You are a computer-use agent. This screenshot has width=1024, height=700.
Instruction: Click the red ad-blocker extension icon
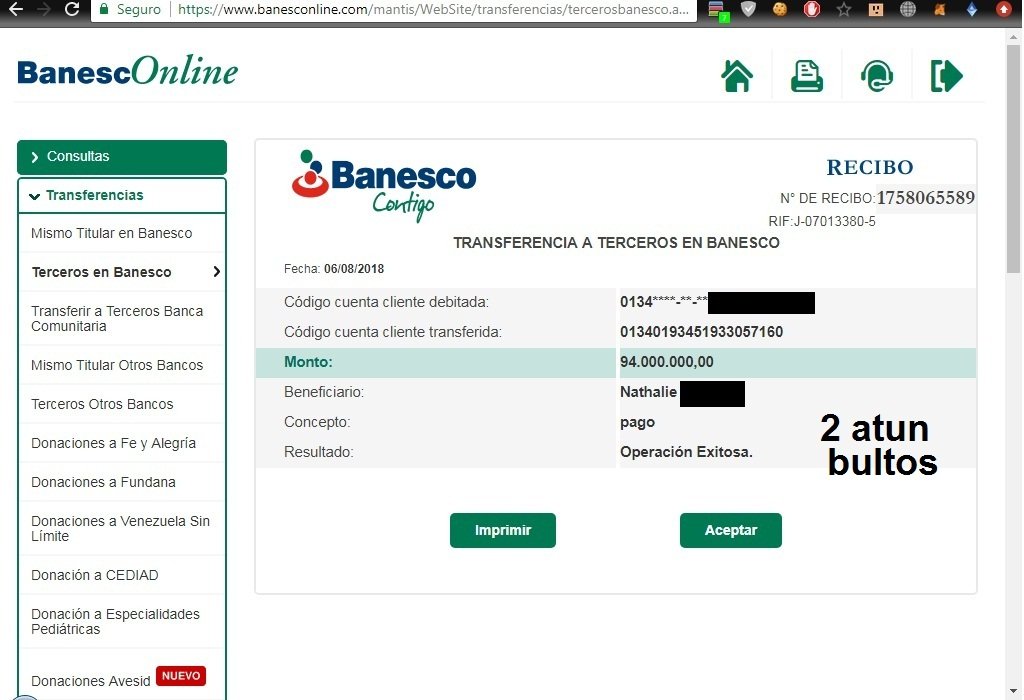coord(812,9)
